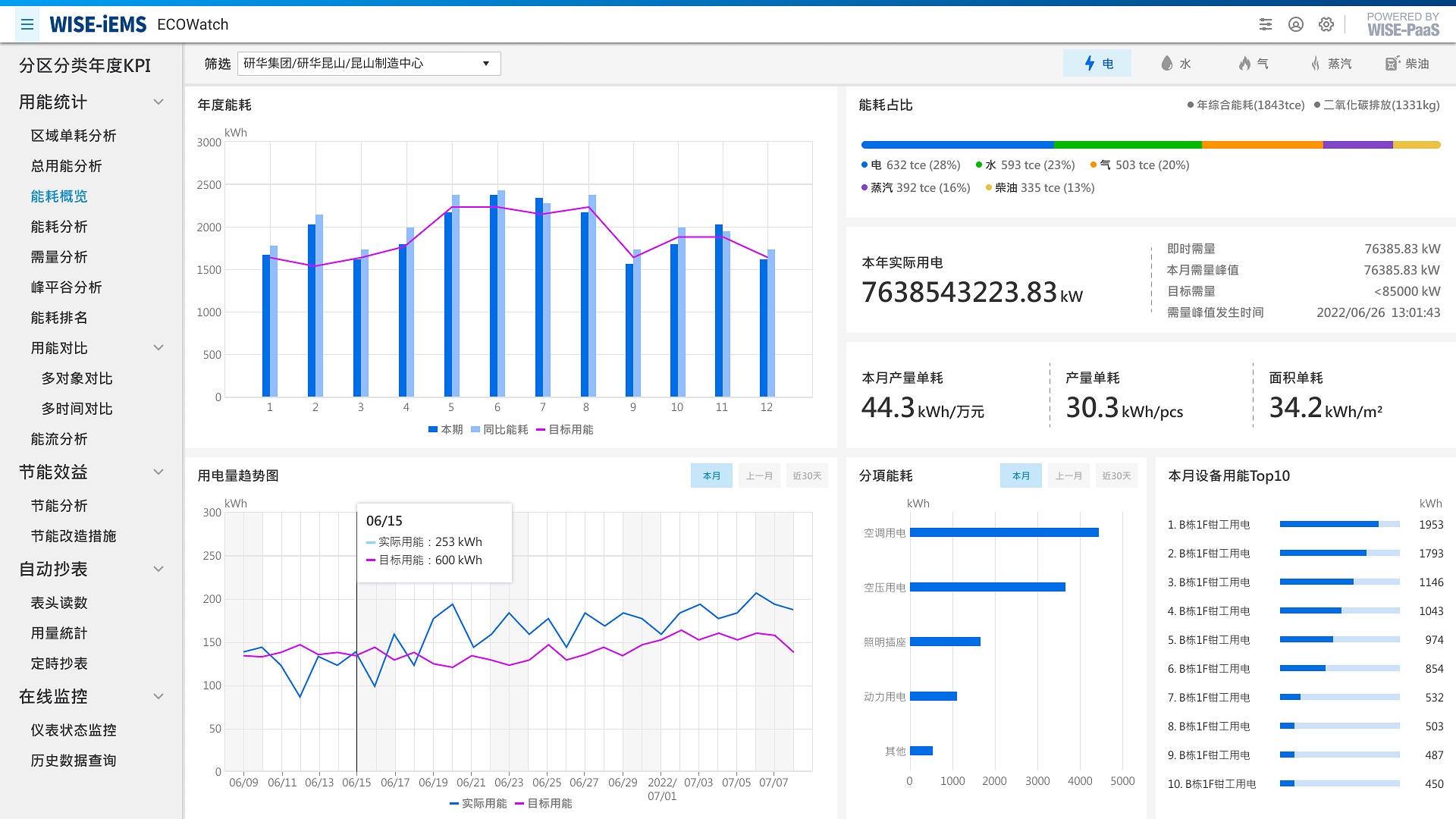Open 分区分类年度KPI sidebar heading
1456x819 pixels.
pyautogui.click(x=85, y=66)
